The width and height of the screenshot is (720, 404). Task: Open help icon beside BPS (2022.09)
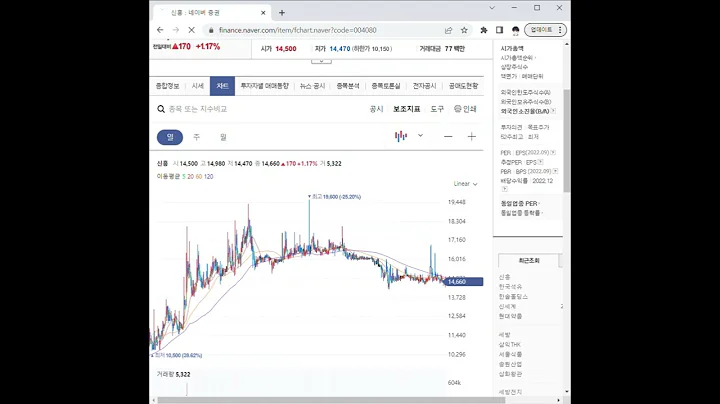[x=555, y=171]
